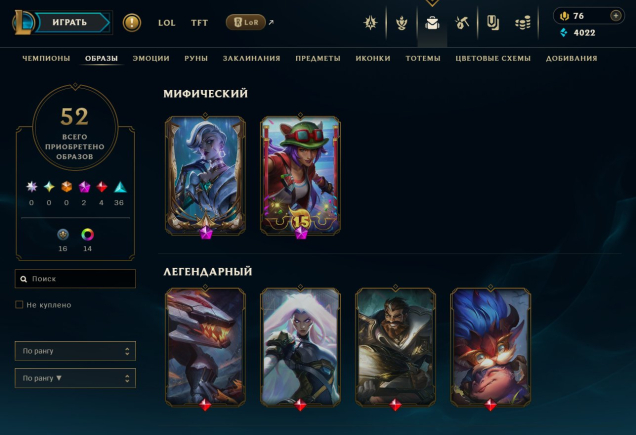Open the store coins icon
This screenshot has width=636, height=435.
click(523, 23)
